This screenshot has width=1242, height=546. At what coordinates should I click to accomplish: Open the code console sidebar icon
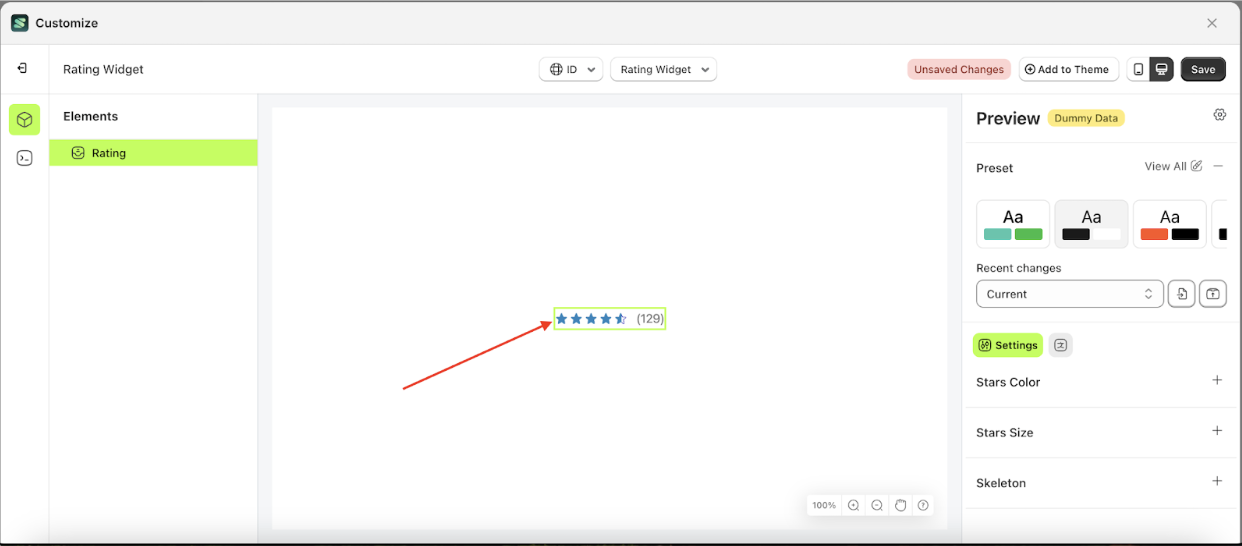25,158
